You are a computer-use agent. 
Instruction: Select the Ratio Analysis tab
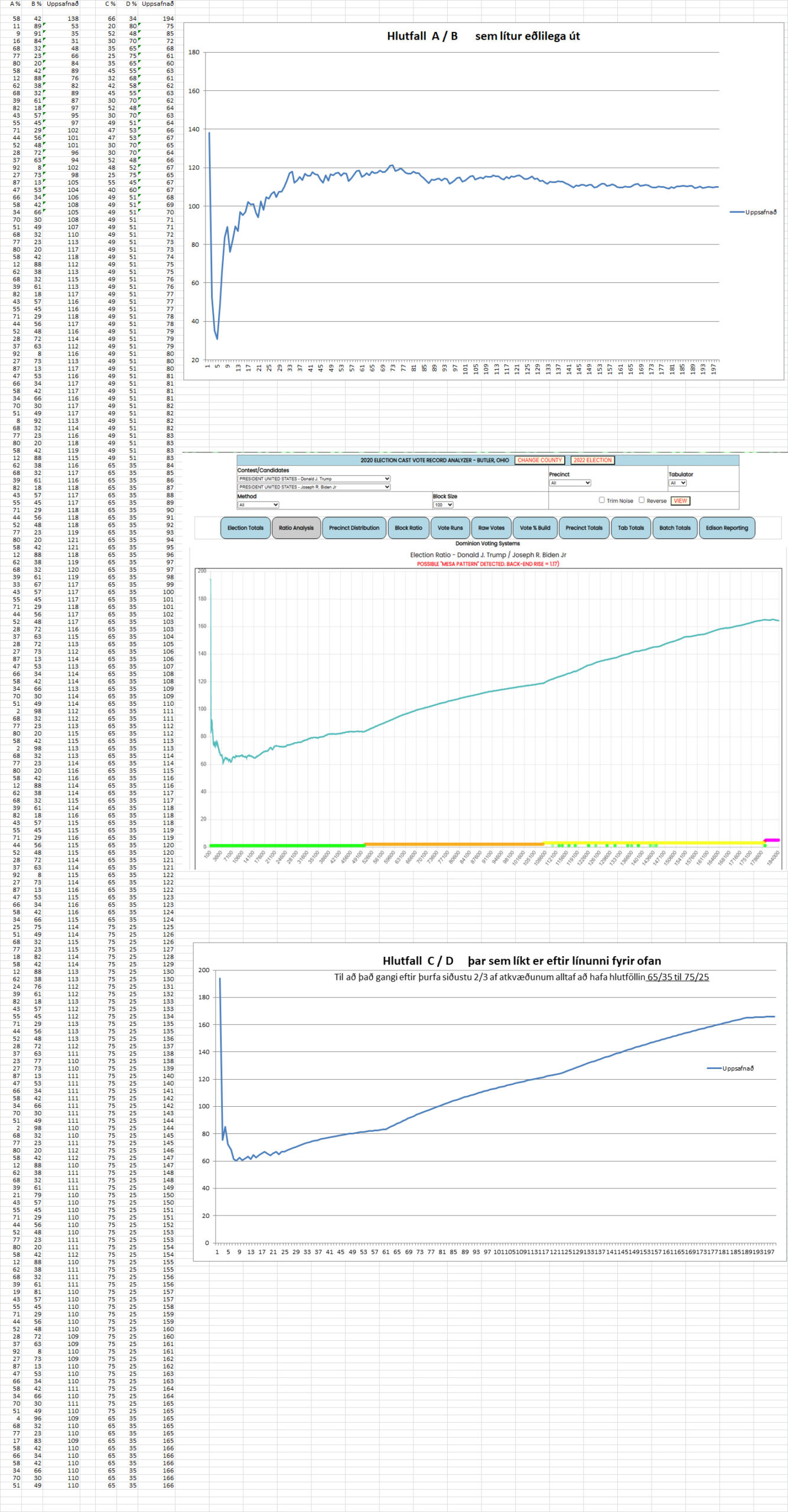296,528
